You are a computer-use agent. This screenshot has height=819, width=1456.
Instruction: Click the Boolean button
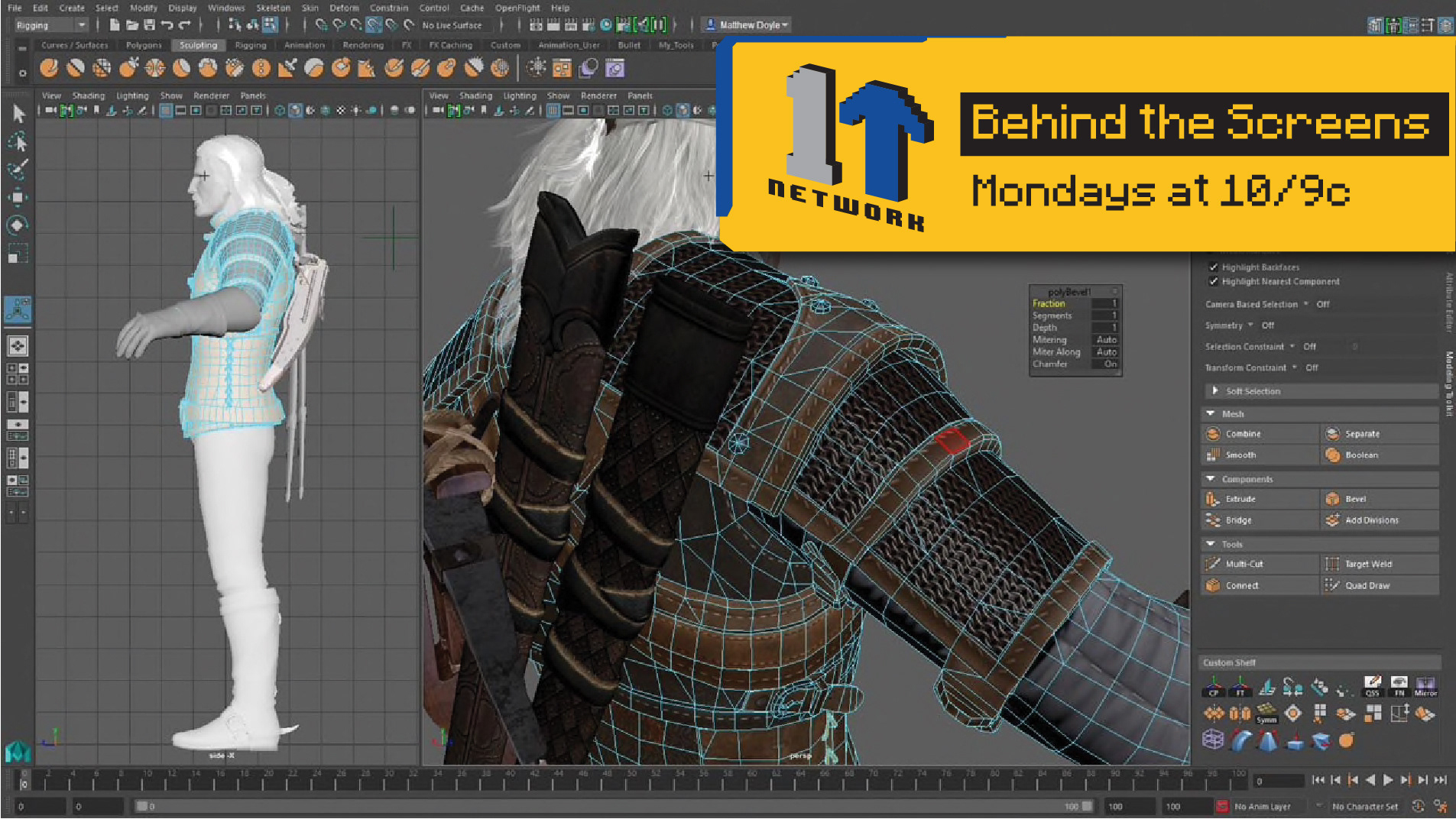click(x=1380, y=455)
